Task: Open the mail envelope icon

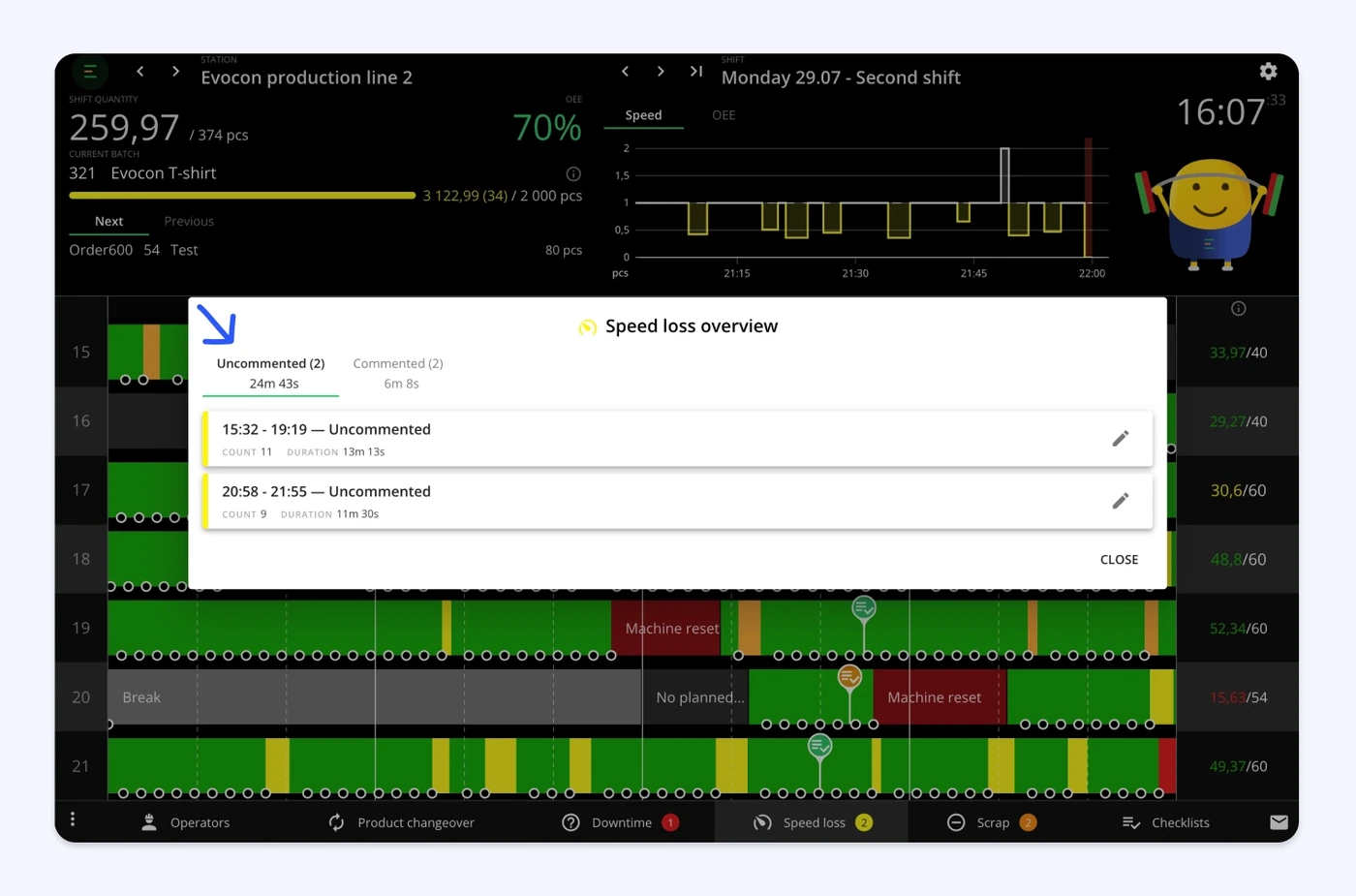Action: [x=1279, y=822]
